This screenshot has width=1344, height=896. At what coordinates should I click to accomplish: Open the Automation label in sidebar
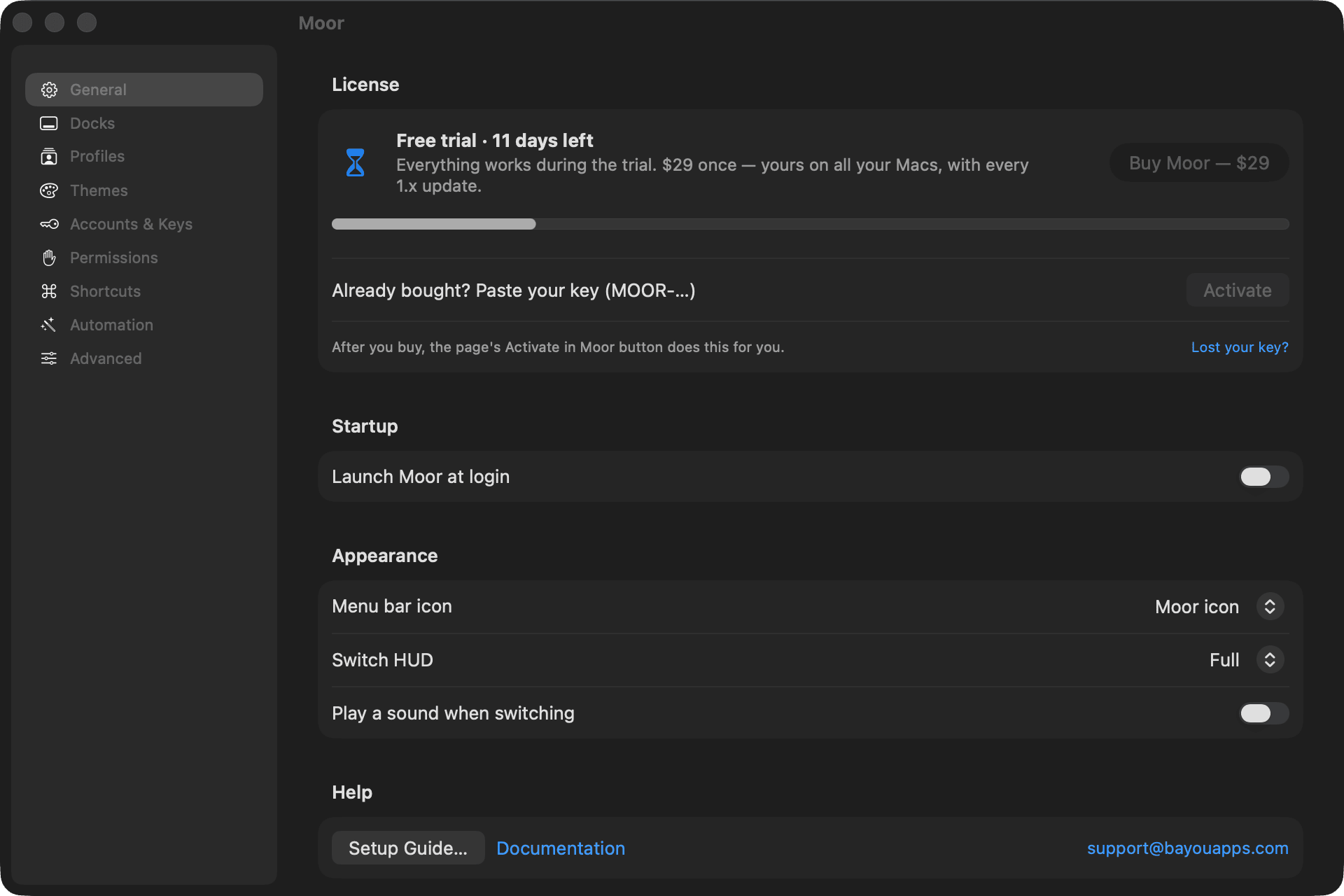[111, 325]
